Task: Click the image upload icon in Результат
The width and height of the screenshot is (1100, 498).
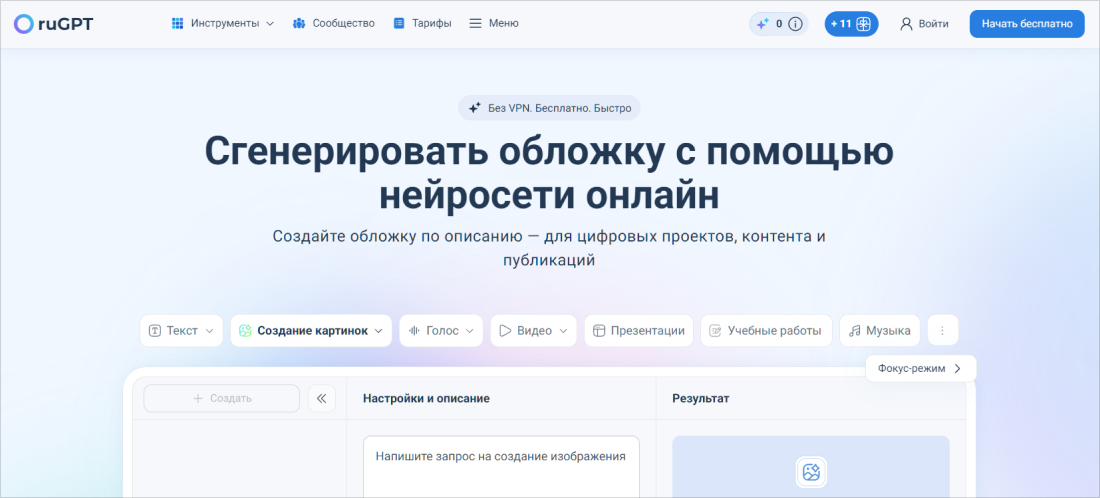Action: [810, 472]
